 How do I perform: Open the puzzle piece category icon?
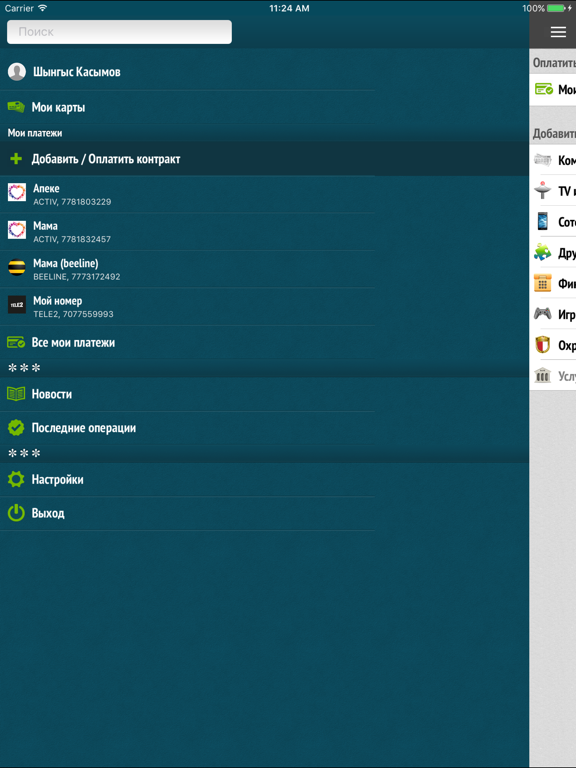click(x=543, y=252)
